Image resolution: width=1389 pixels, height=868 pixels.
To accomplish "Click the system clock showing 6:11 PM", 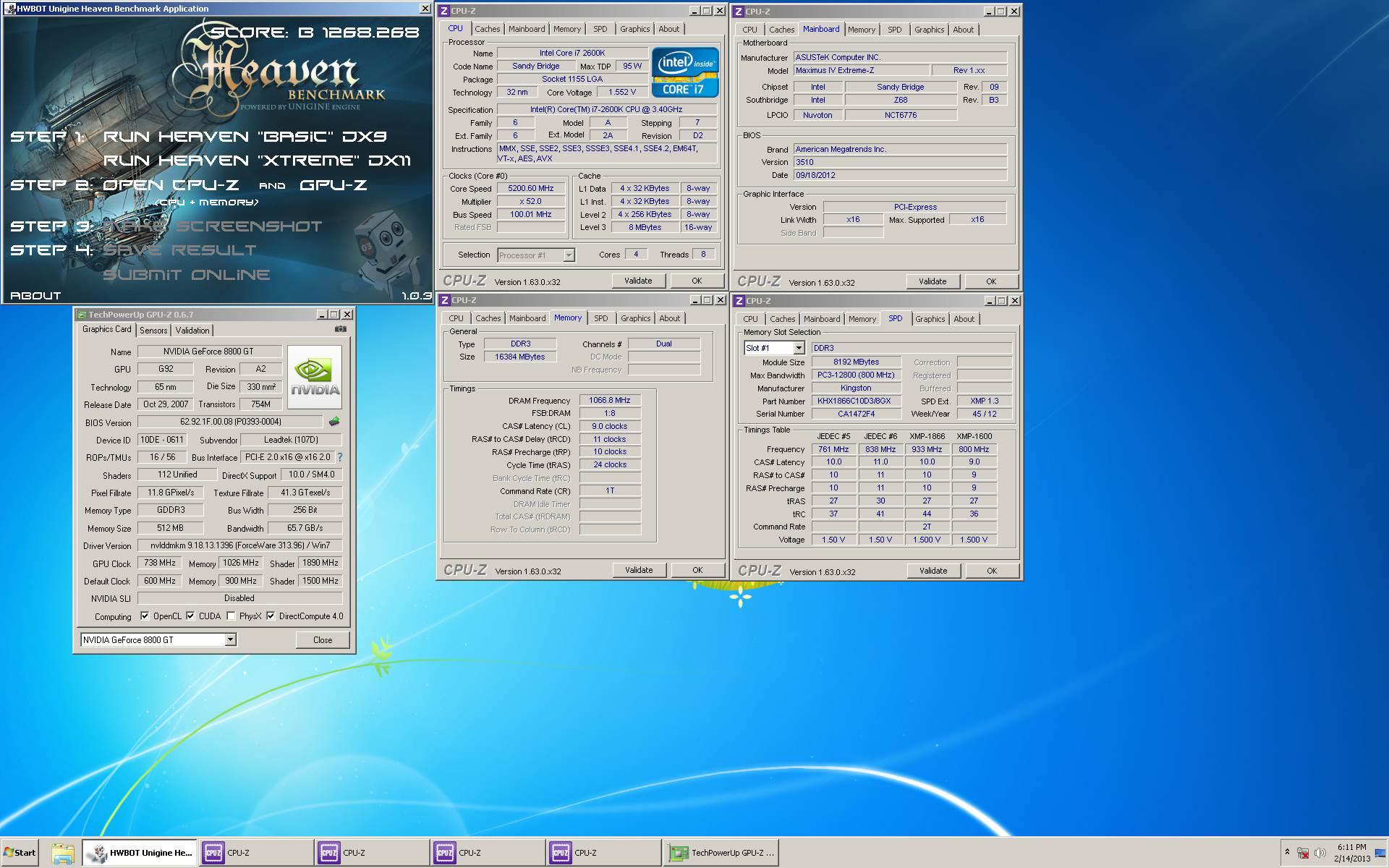I will click(1352, 853).
